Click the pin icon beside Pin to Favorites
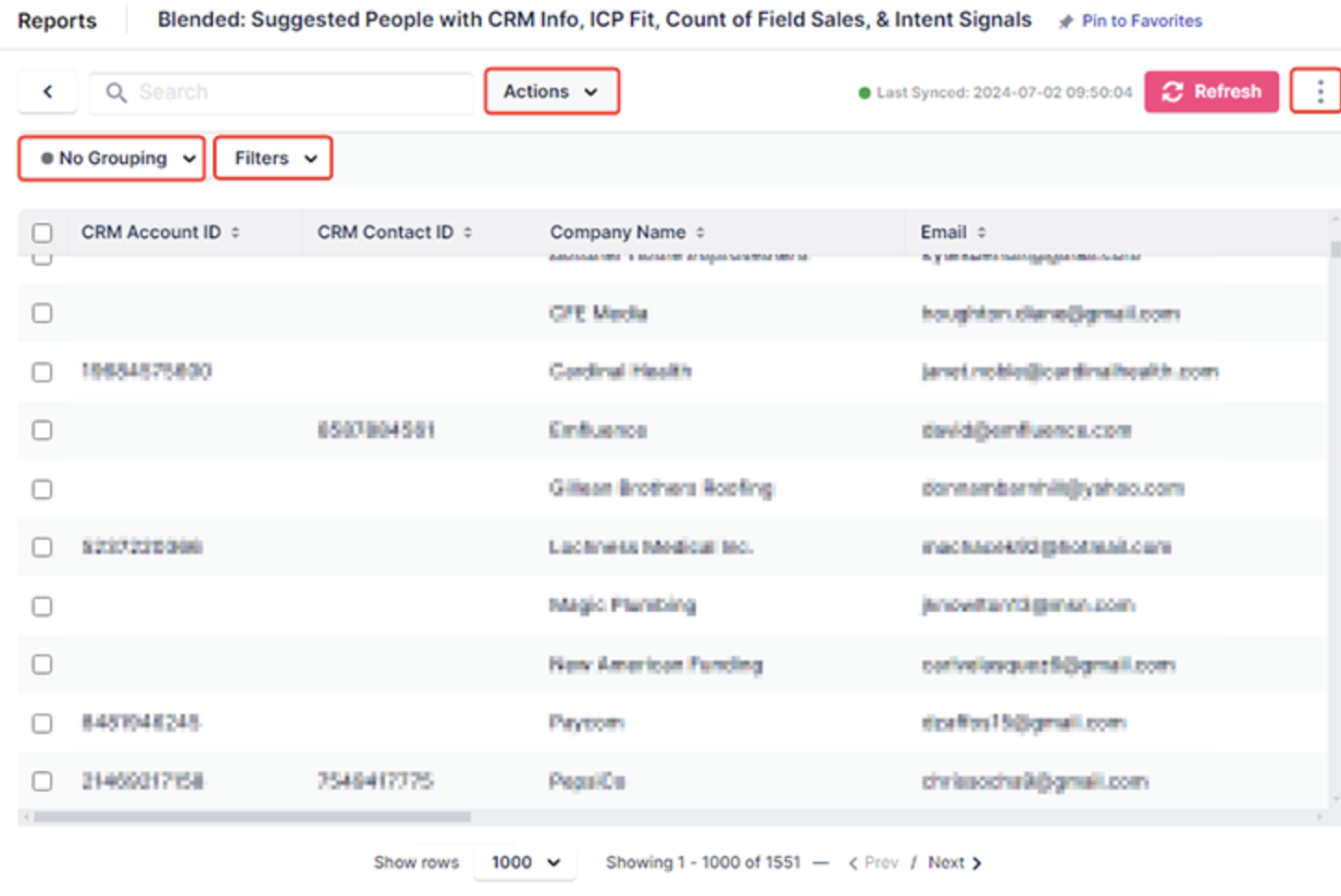The width and height of the screenshot is (1341, 896). pos(1066,21)
